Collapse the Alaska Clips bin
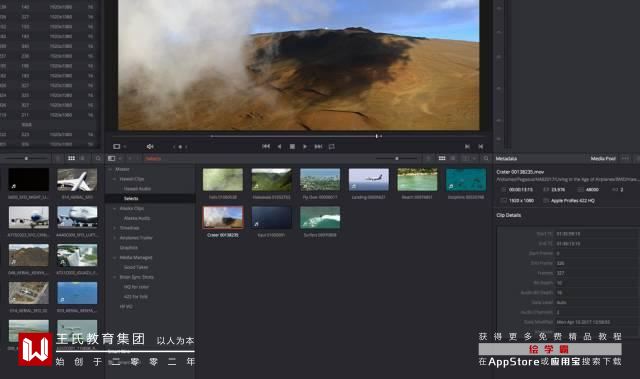The height and width of the screenshot is (379, 640). click(x=115, y=208)
